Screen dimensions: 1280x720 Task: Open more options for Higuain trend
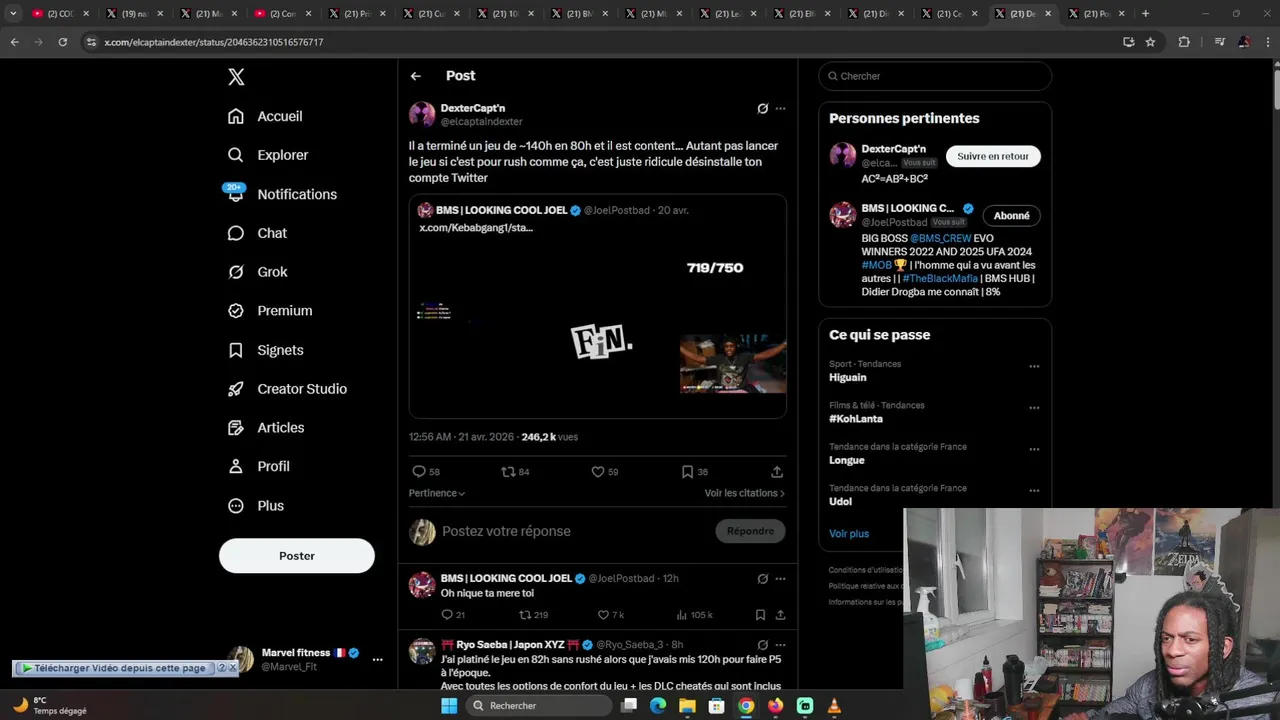[x=1034, y=366]
